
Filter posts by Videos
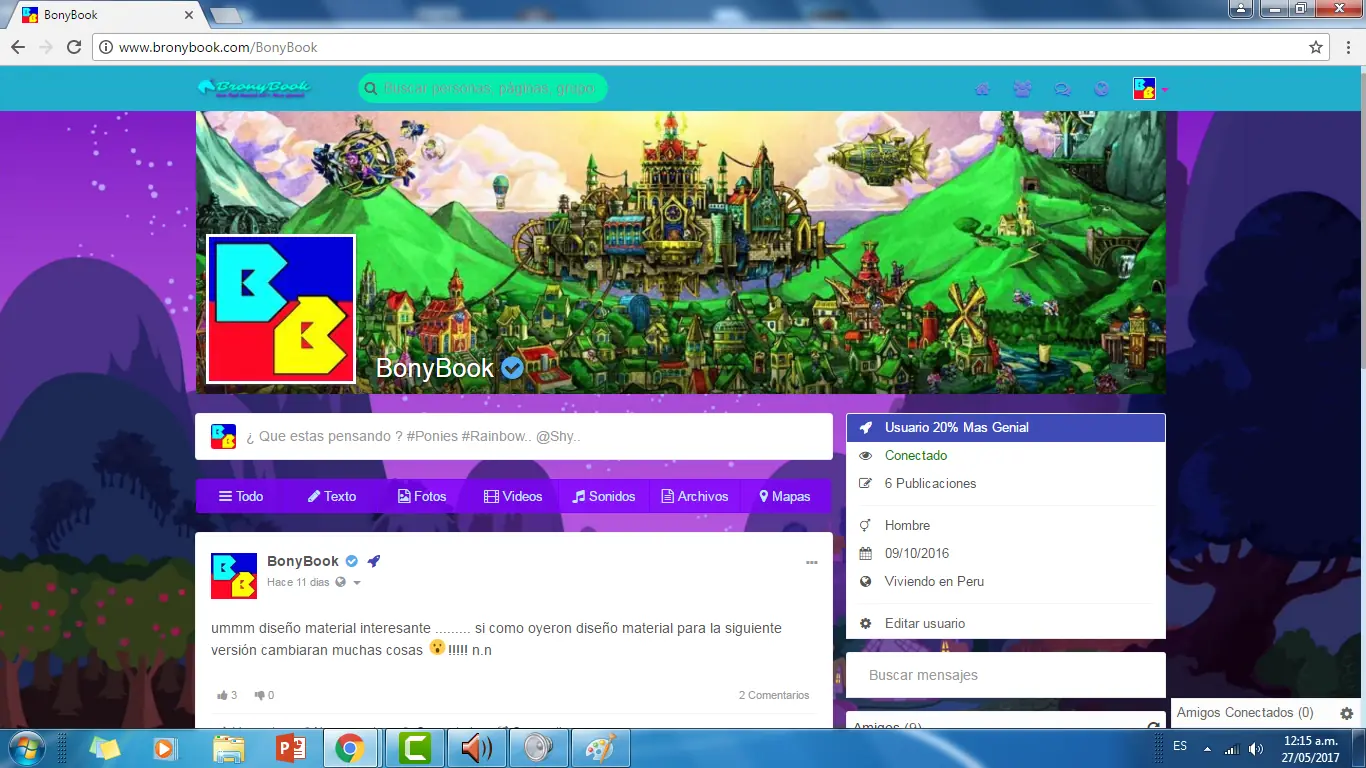tap(513, 496)
